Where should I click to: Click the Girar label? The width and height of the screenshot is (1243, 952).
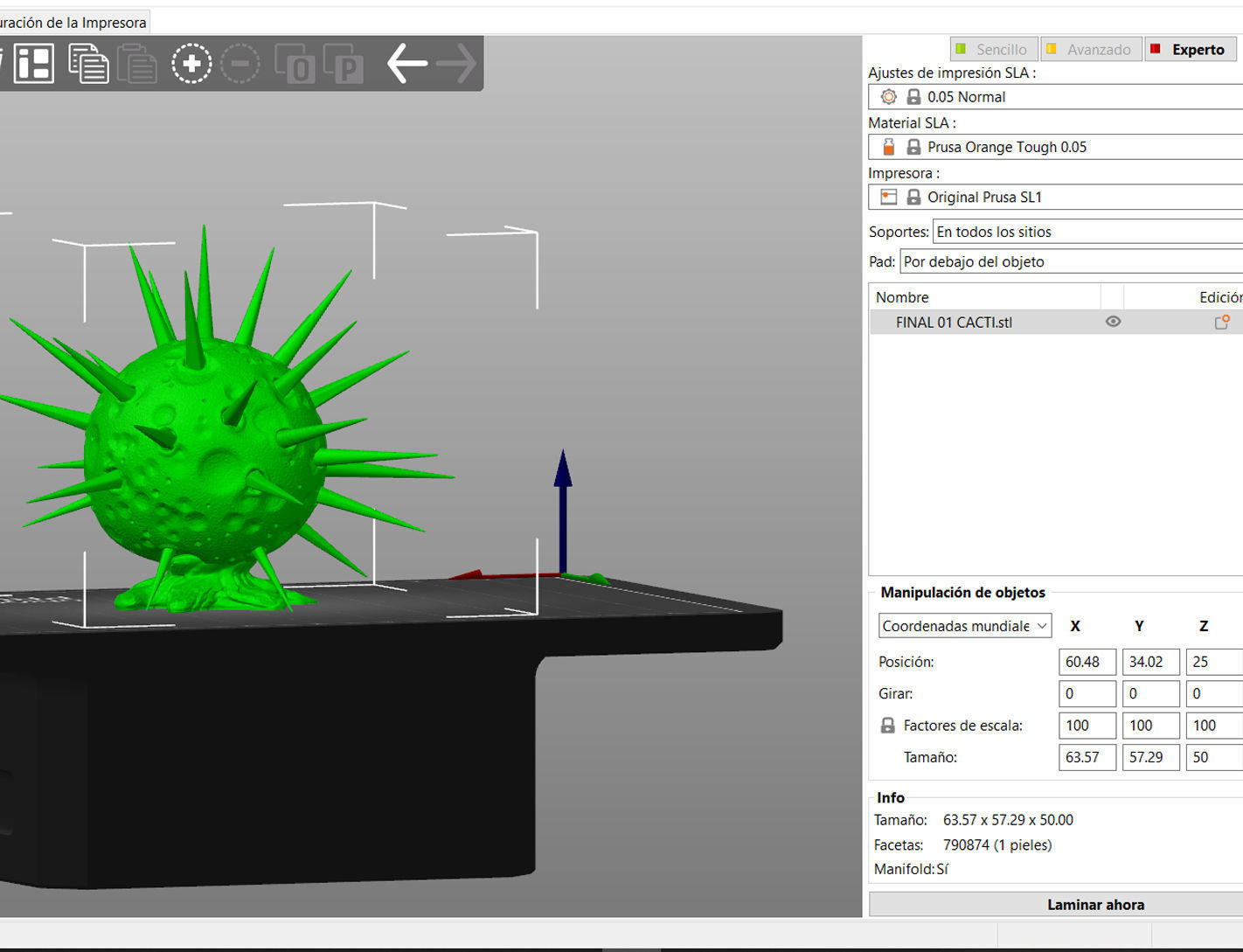[895, 693]
